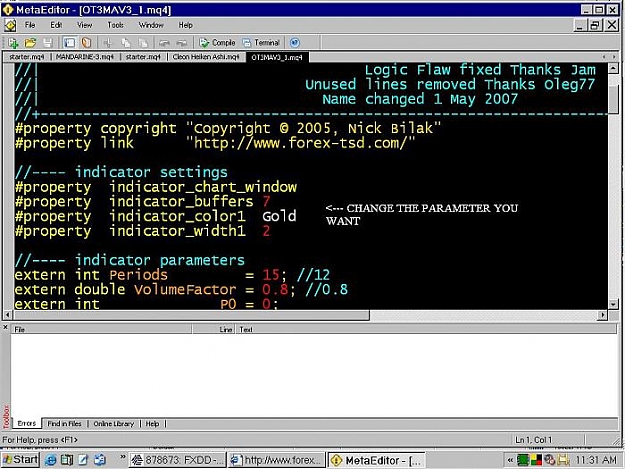Toggle the Navigator panel icon
The width and height of the screenshot is (625, 469).
point(69,43)
